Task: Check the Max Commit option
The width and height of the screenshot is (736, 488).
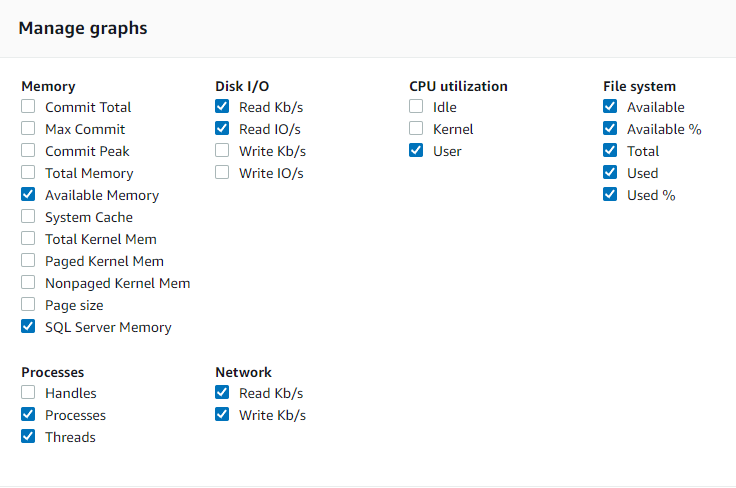Action: (29, 129)
